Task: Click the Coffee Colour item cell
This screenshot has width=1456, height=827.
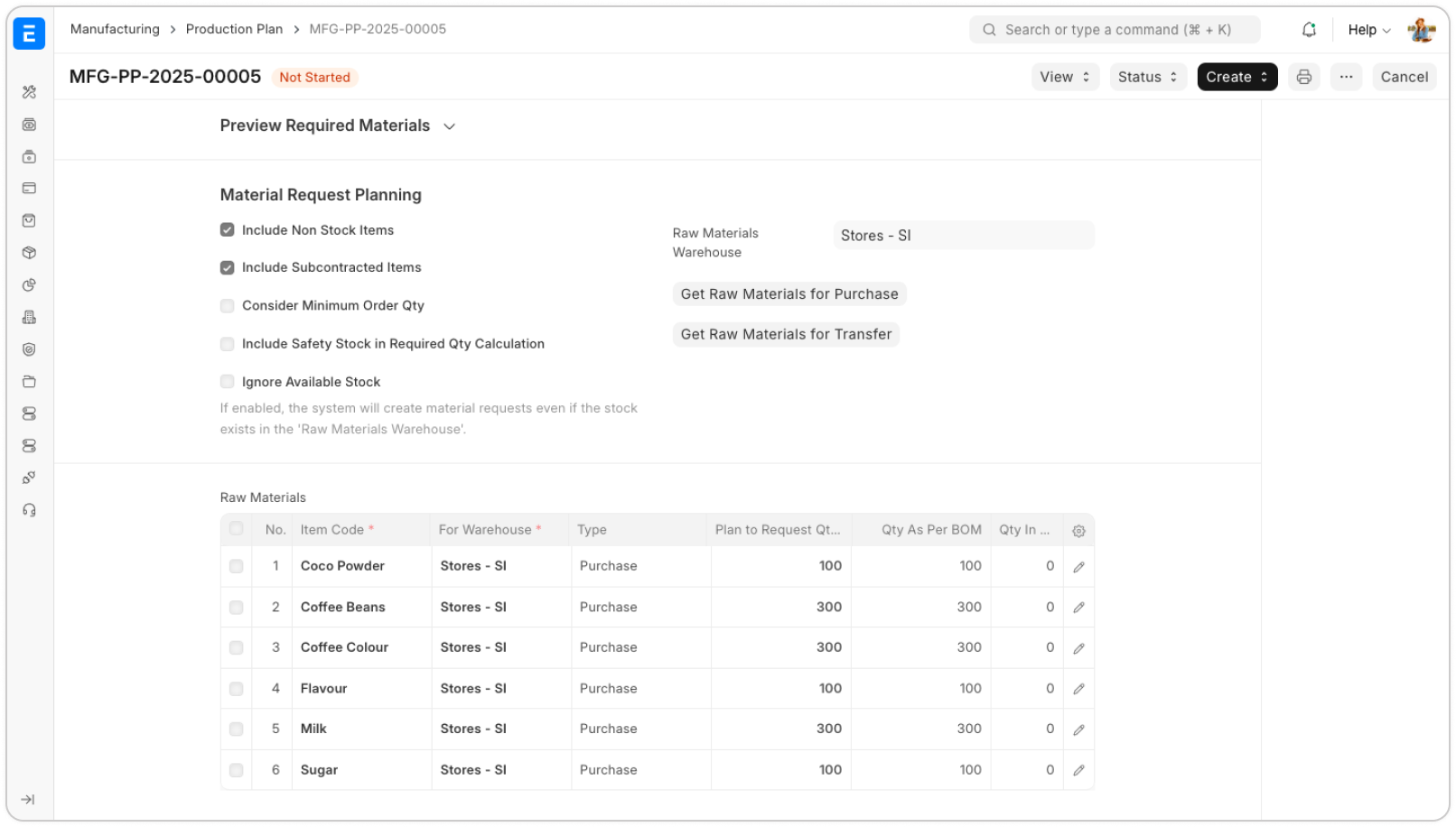Action: [361, 648]
